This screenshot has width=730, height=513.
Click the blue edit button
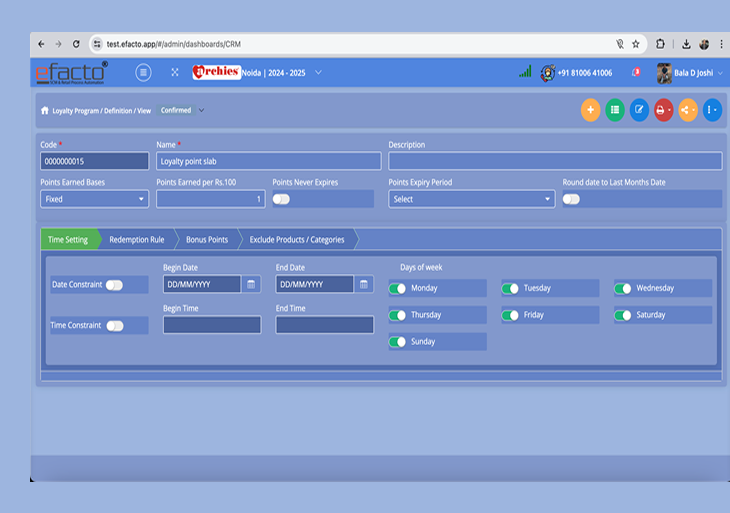click(639, 110)
